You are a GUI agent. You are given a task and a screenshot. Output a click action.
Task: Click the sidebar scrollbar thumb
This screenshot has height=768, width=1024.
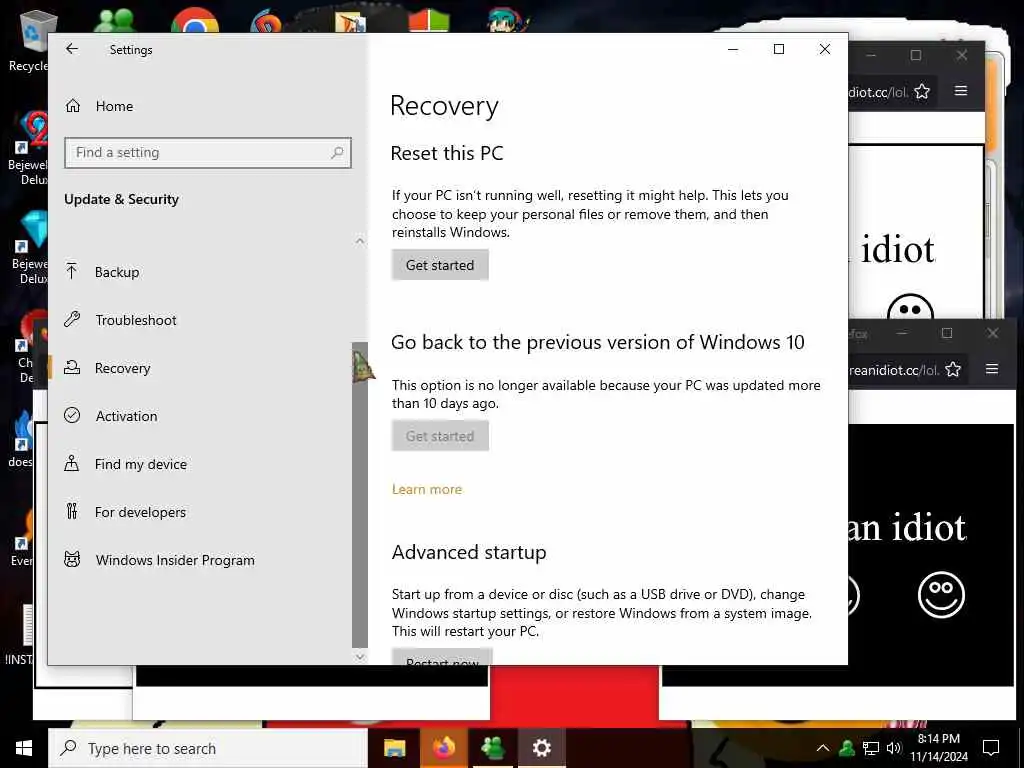360,494
